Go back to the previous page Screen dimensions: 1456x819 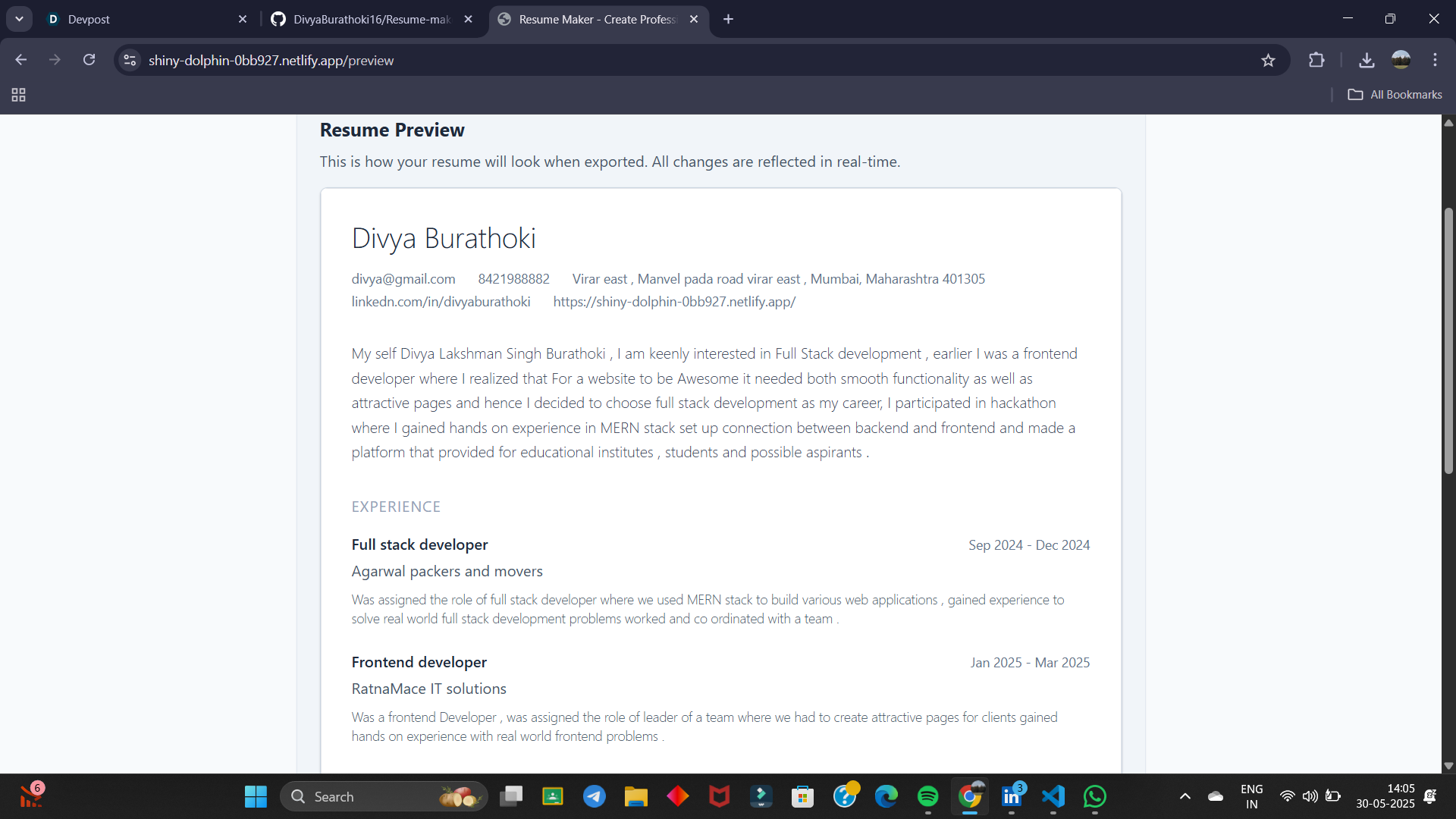[20, 60]
